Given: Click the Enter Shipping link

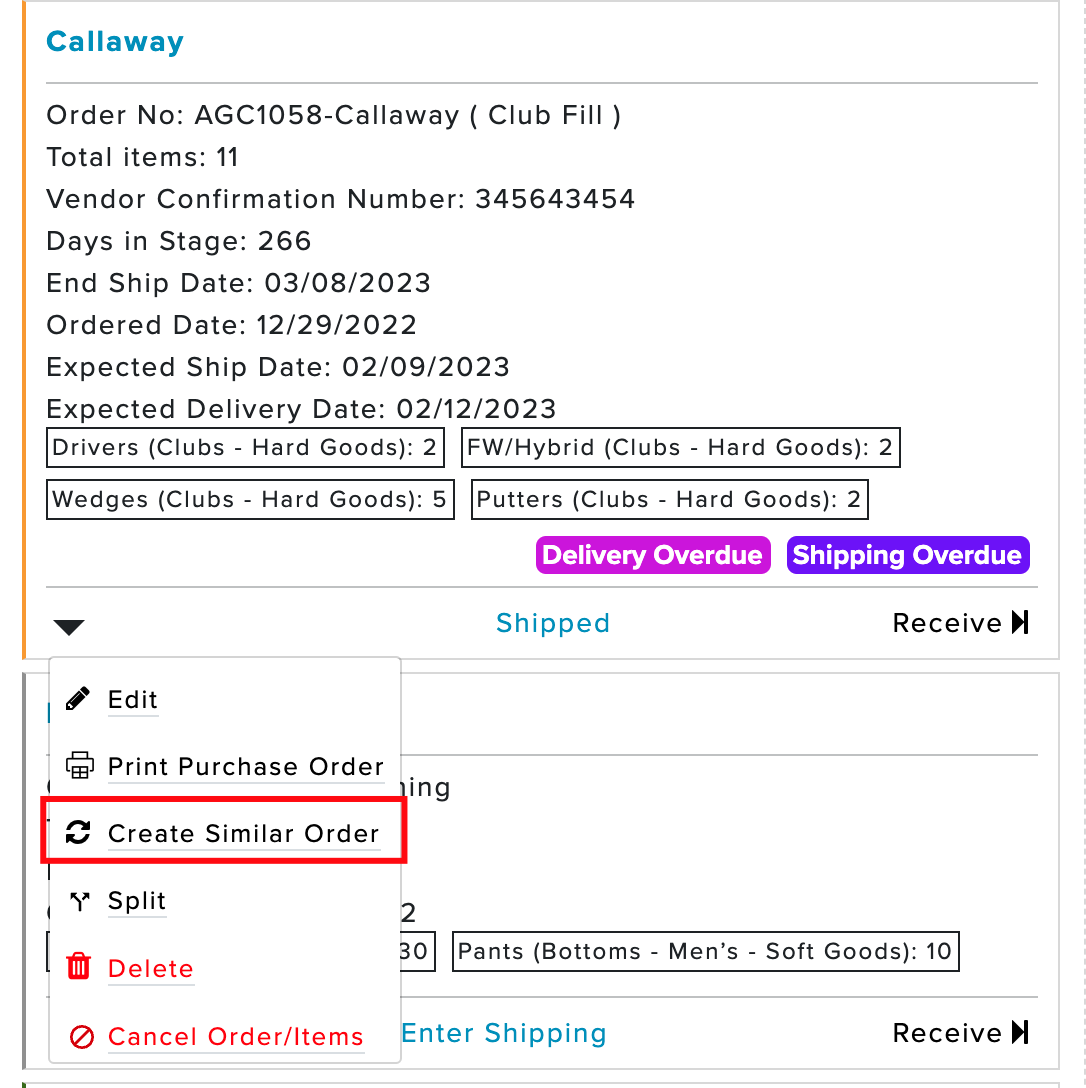Looking at the screenshot, I should 504,1033.
